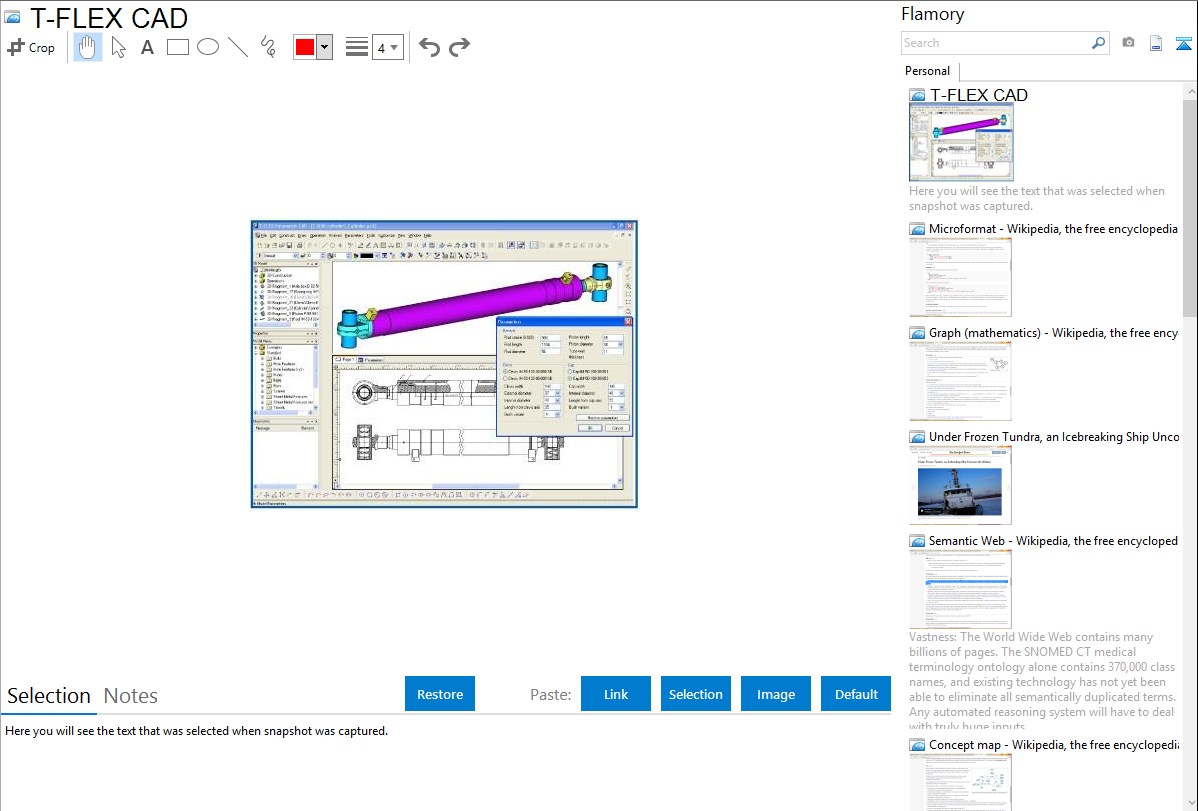The width and height of the screenshot is (1198, 811).
Task: Click the icon beside sidebar T-FLEX CAD entry
Action: tap(917, 95)
